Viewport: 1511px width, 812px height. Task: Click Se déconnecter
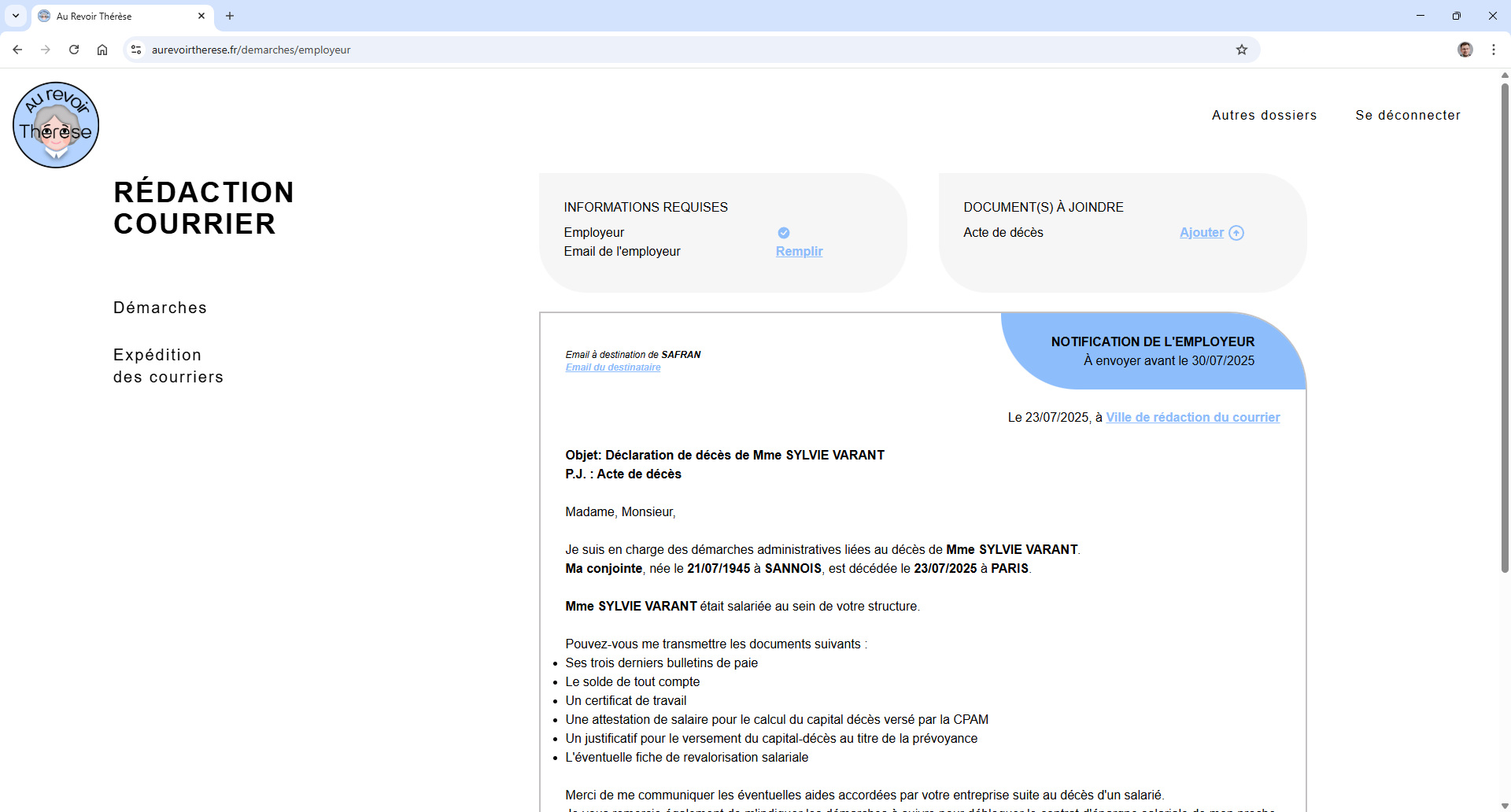pyautogui.click(x=1408, y=115)
